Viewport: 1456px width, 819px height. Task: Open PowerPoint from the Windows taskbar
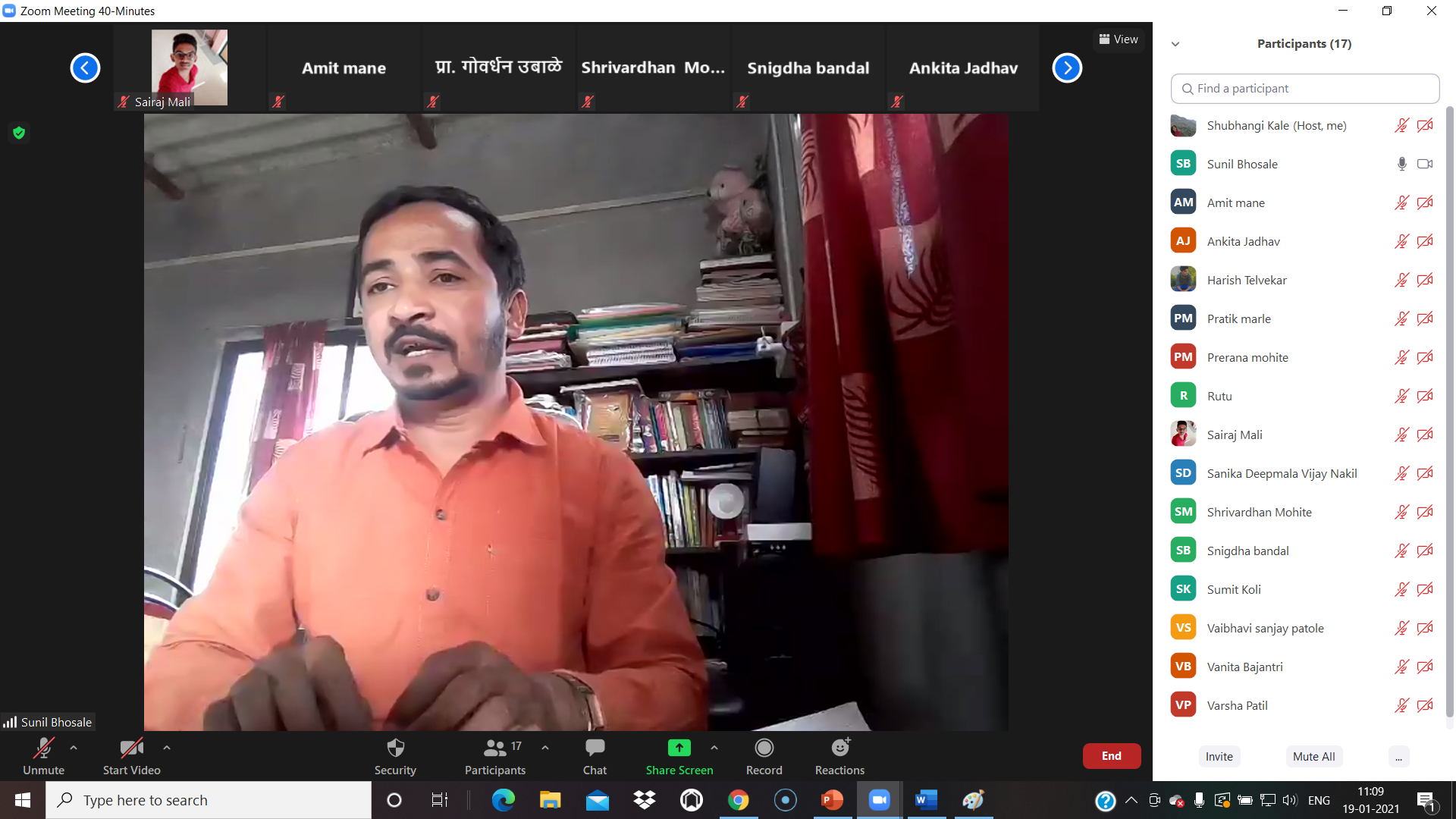[832, 800]
